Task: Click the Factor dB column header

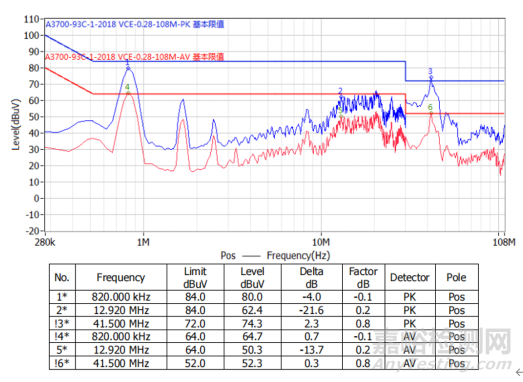Action: coord(363,277)
